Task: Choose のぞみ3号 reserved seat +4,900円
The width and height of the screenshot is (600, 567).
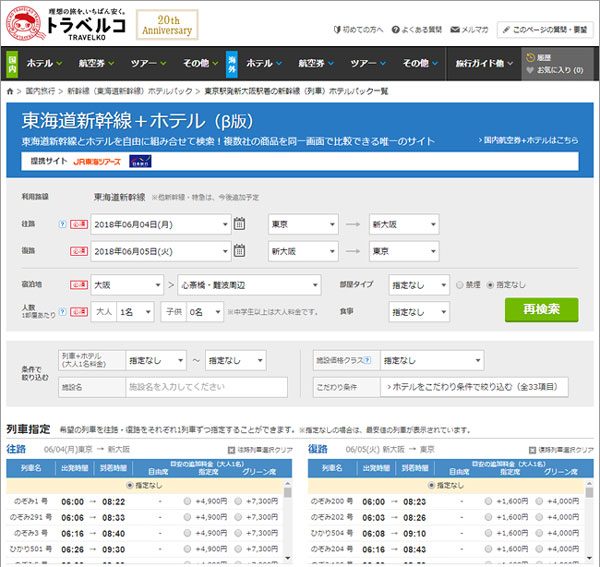Action: point(187,533)
